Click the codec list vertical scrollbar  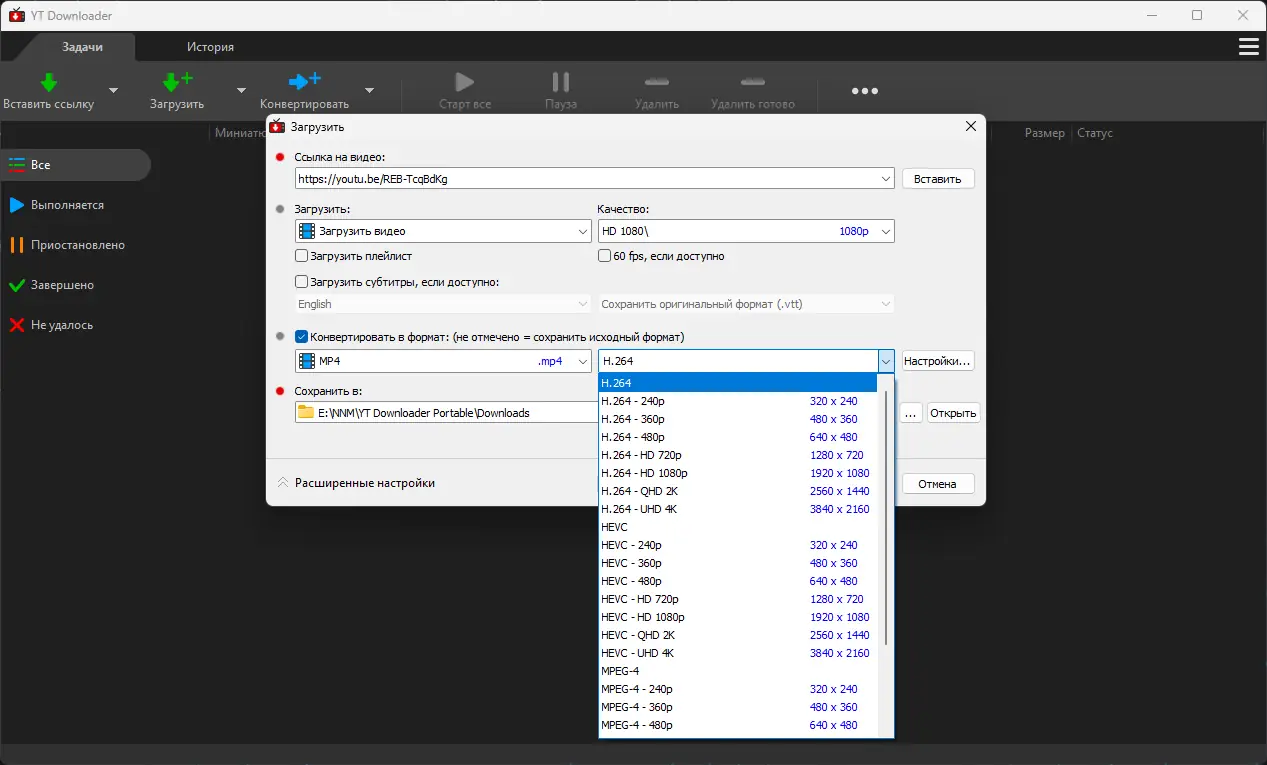(x=886, y=517)
